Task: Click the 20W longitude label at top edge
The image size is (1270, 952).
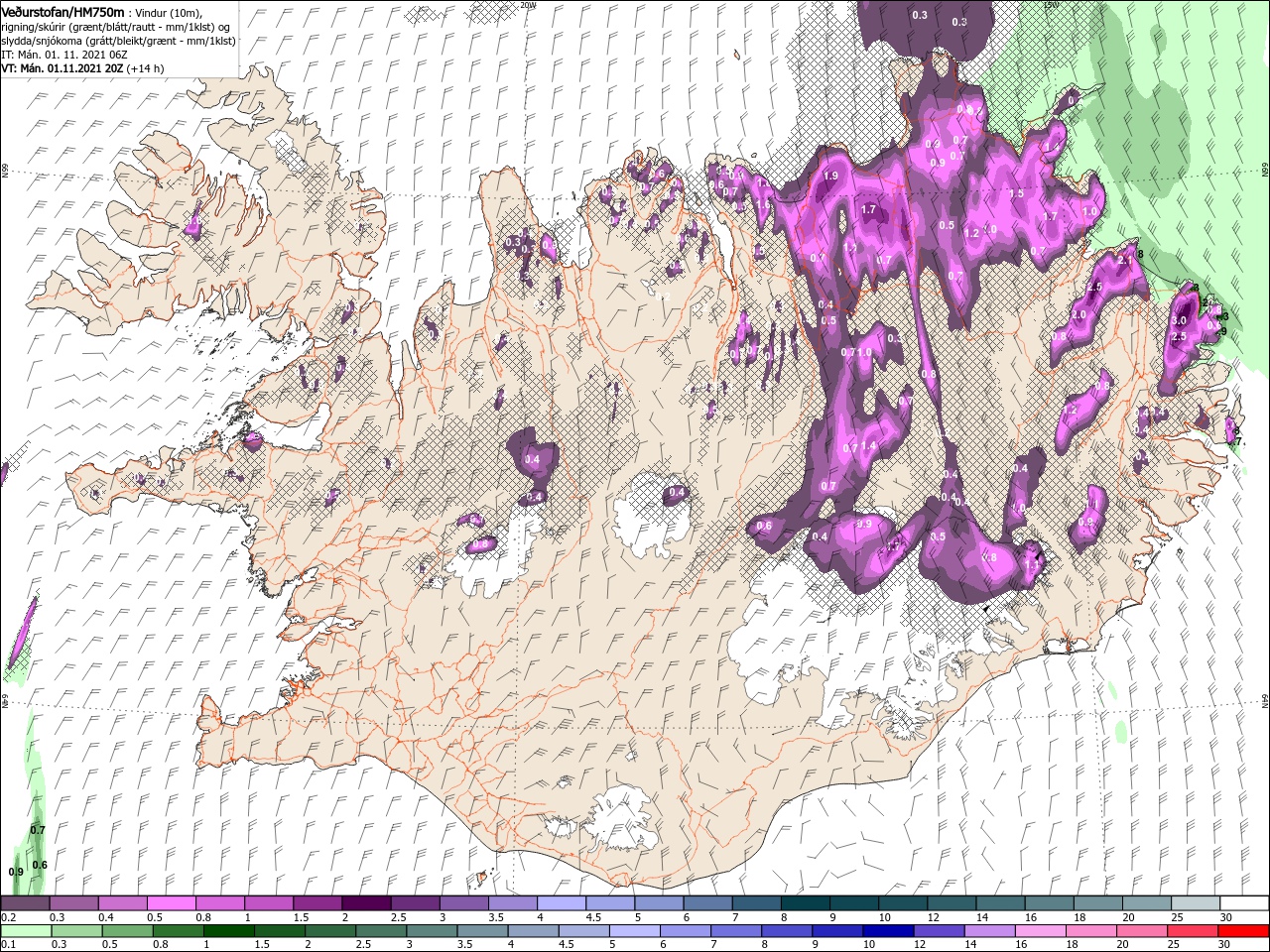Action: 528,5
